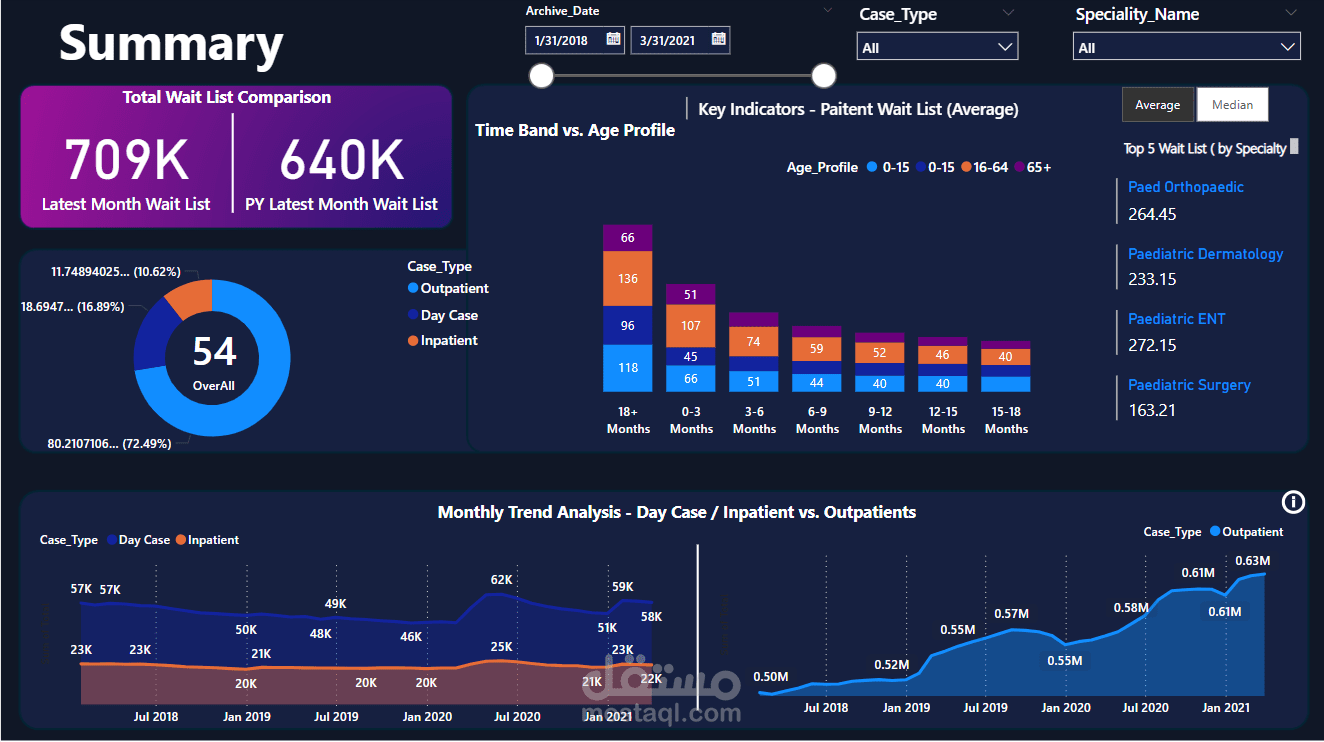Open the start date calendar picker icon
The height and width of the screenshot is (742, 1324).
(x=613, y=40)
